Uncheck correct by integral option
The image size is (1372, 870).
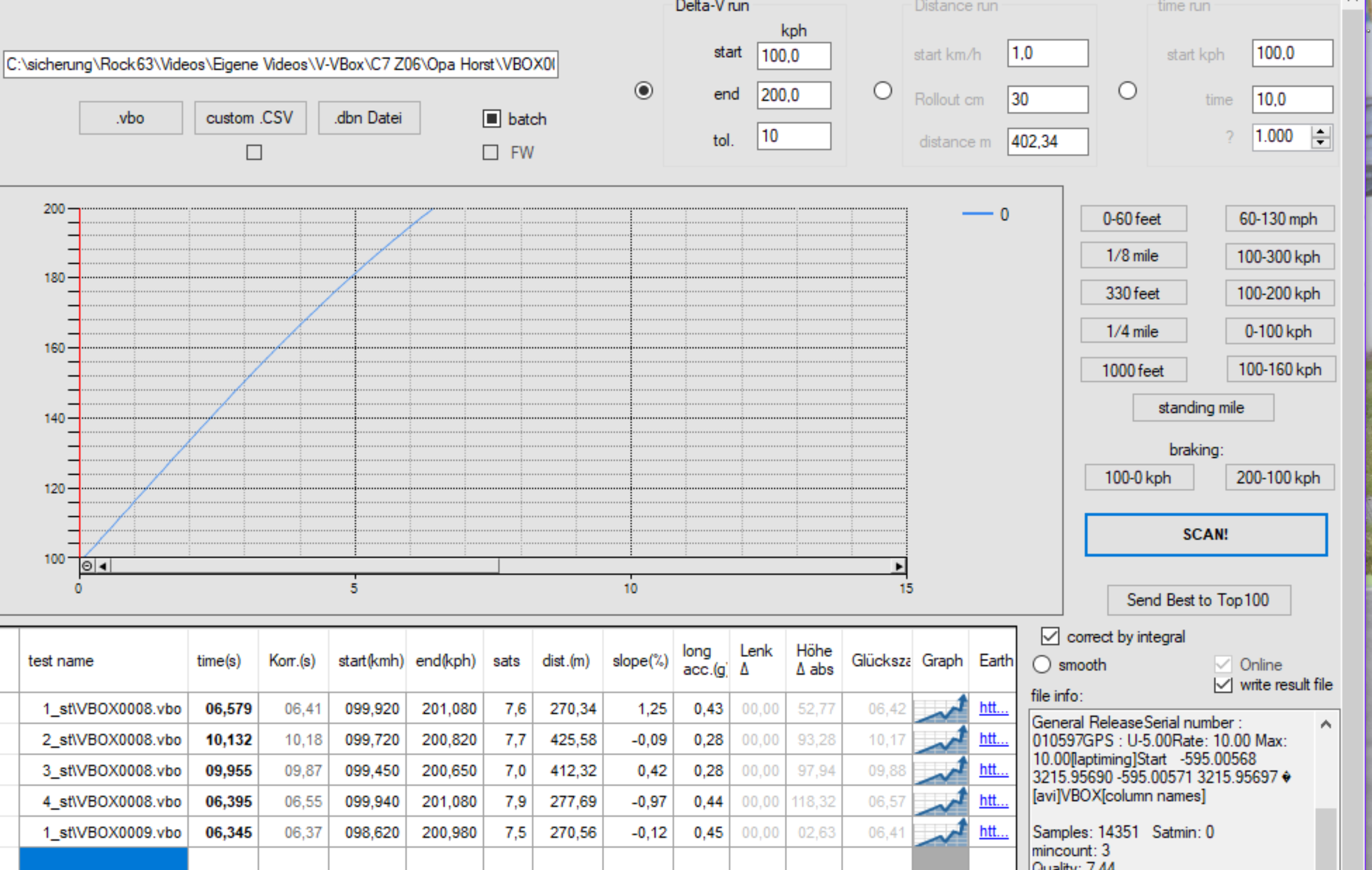pos(1050,637)
